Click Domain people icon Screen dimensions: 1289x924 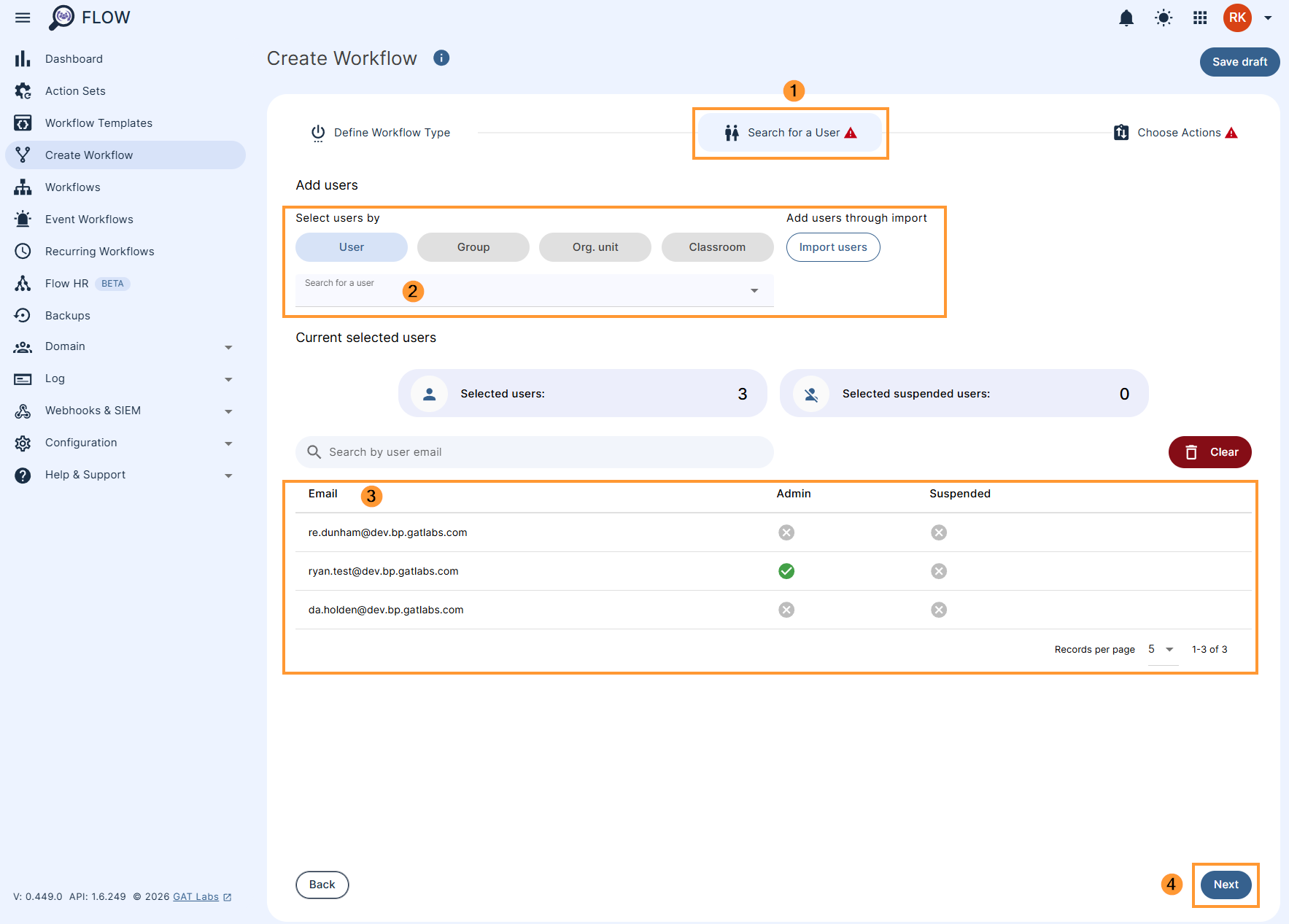[x=23, y=347]
